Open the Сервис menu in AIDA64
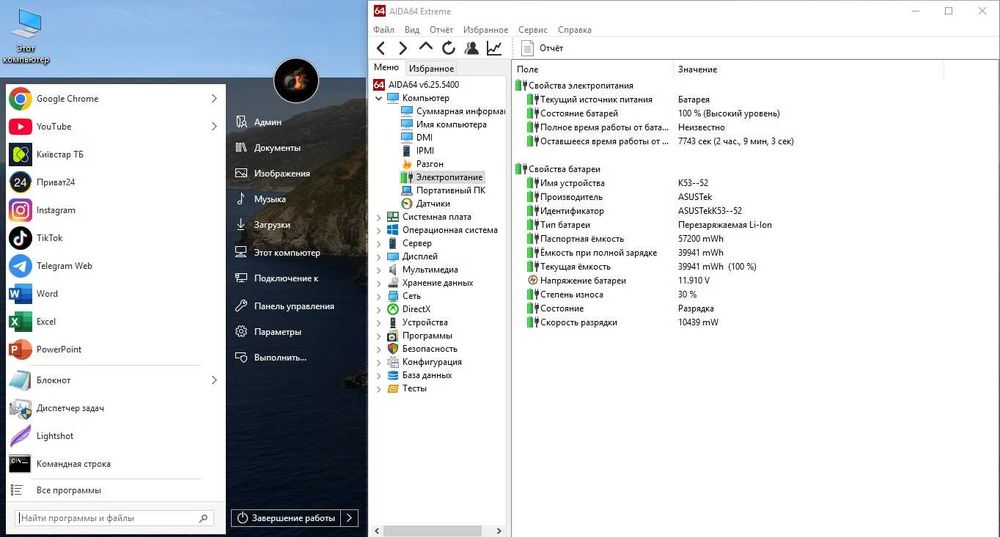Screen dimensions: 1000x537 click(533, 30)
